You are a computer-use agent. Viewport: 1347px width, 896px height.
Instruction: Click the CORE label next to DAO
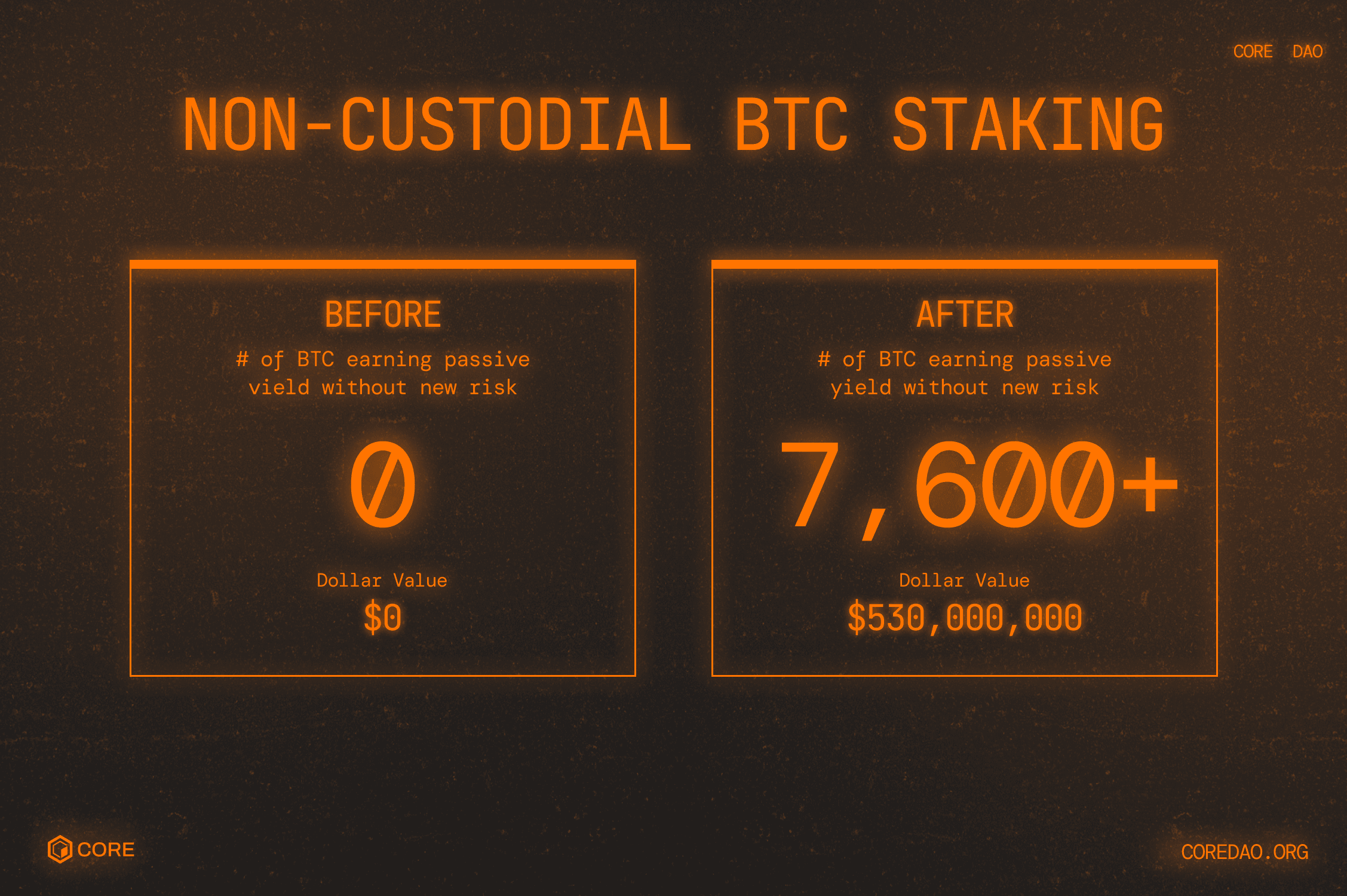click(x=1253, y=52)
